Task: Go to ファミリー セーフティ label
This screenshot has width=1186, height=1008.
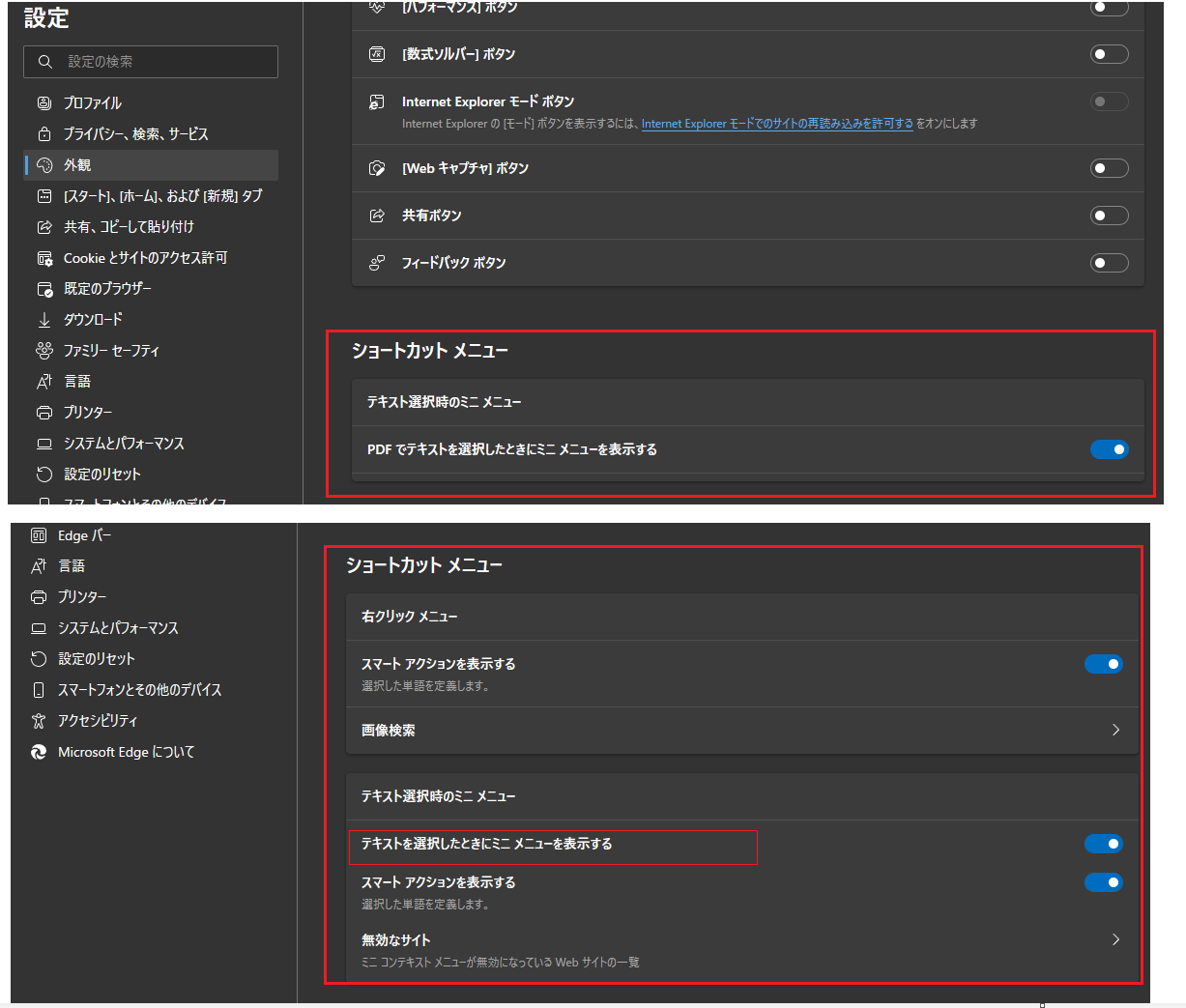Action: [x=111, y=351]
